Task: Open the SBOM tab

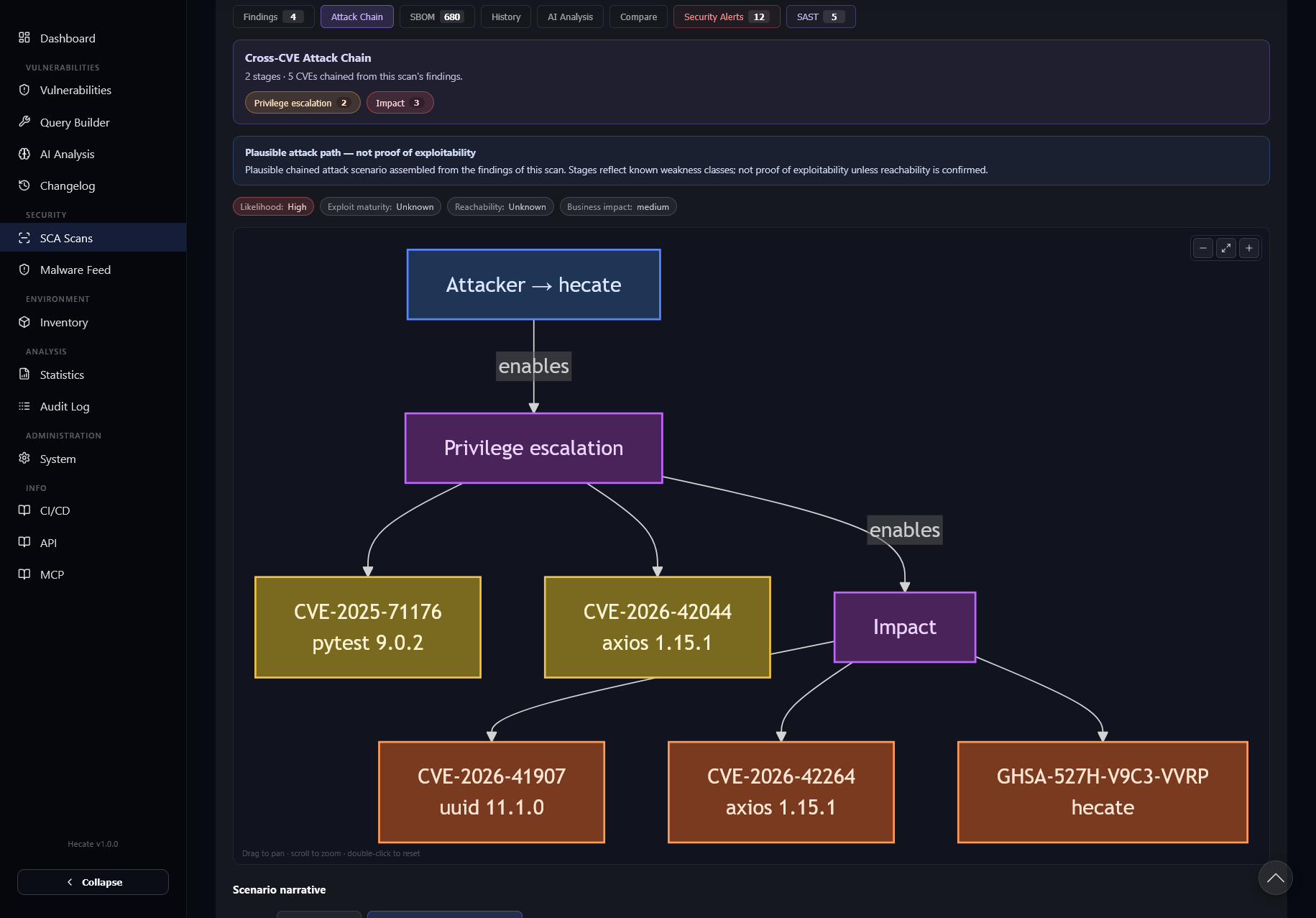Action: point(436,17)
